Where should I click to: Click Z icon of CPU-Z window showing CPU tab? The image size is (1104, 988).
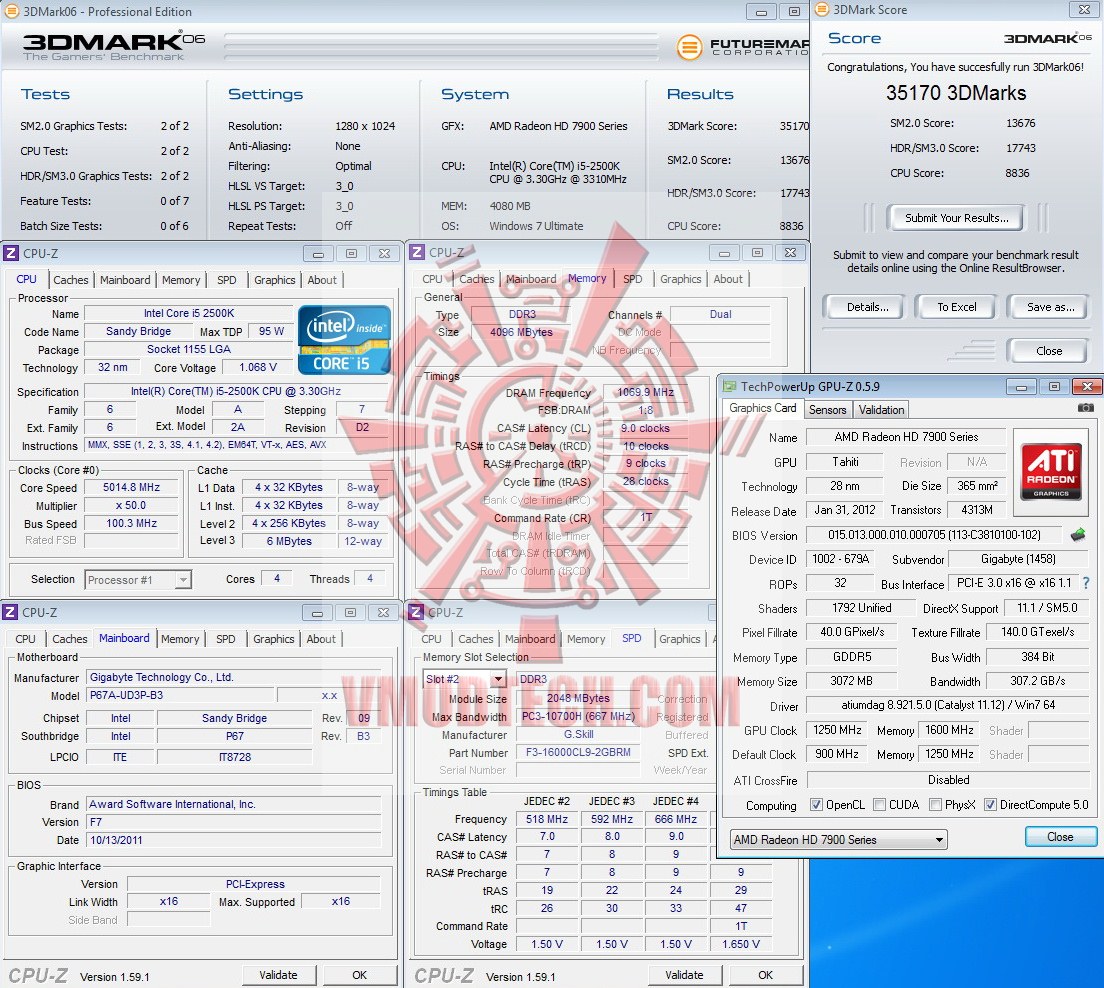(11, 254)
